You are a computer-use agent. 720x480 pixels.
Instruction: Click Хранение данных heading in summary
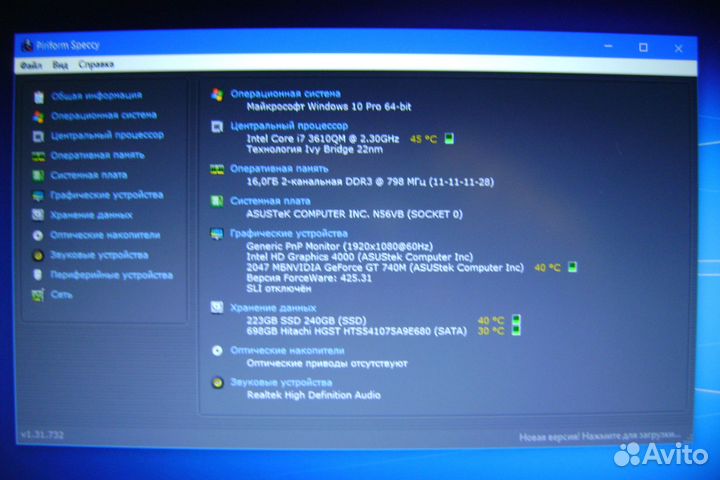point(273,308)
